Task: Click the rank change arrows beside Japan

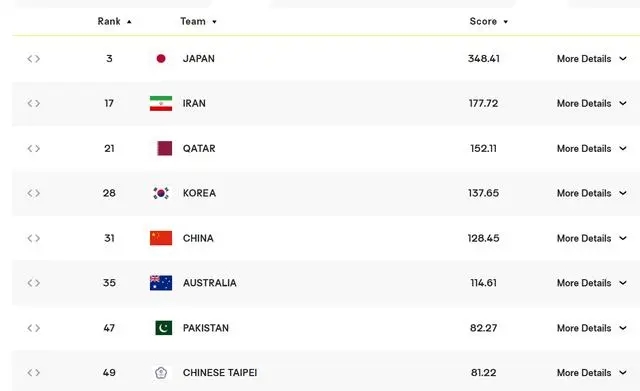Action: 33,59
